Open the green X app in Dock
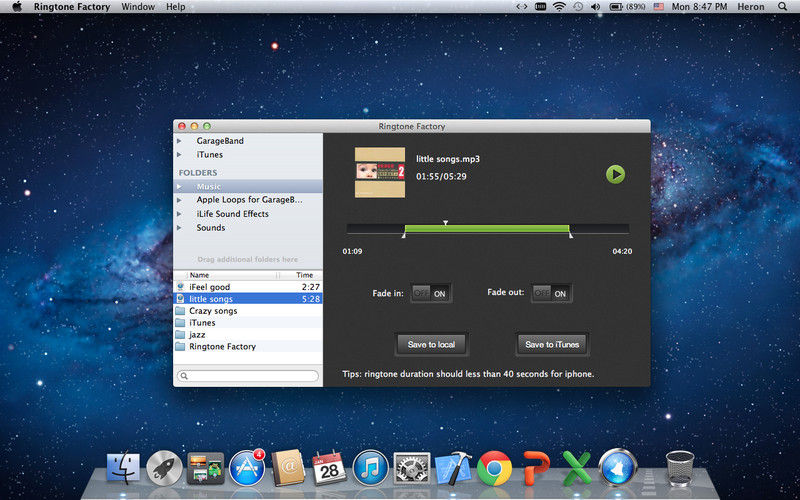The width and height of the screenshot is (800, 500). [577, 468]
